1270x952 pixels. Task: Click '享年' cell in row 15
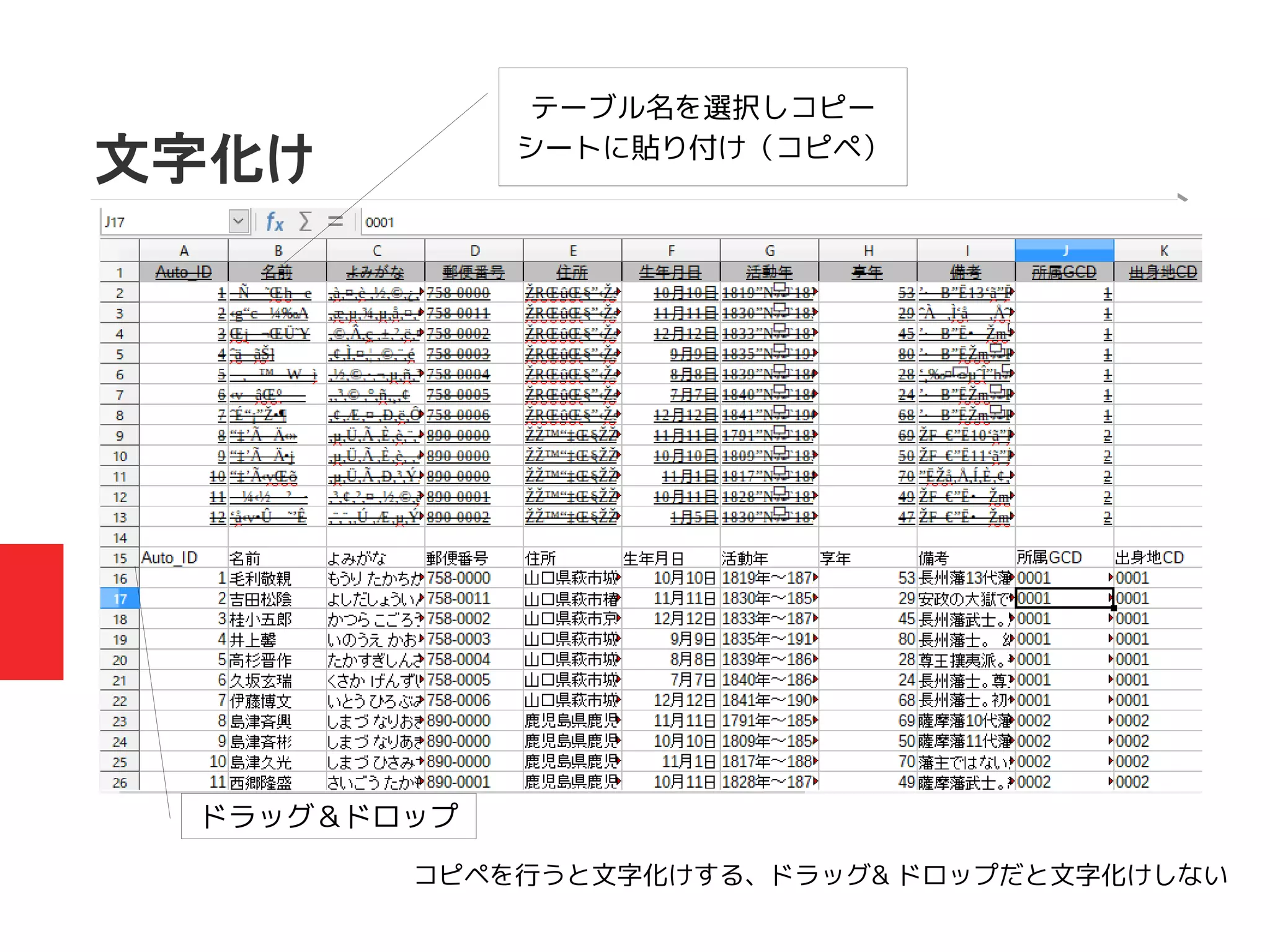(x=868, y=558)
